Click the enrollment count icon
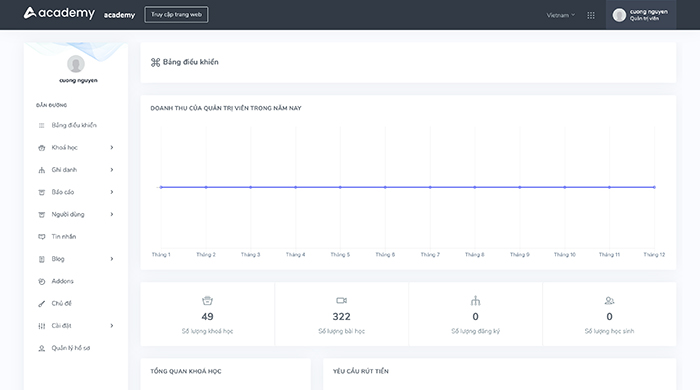This screenshot has height=390, width=700. point(475,301)
